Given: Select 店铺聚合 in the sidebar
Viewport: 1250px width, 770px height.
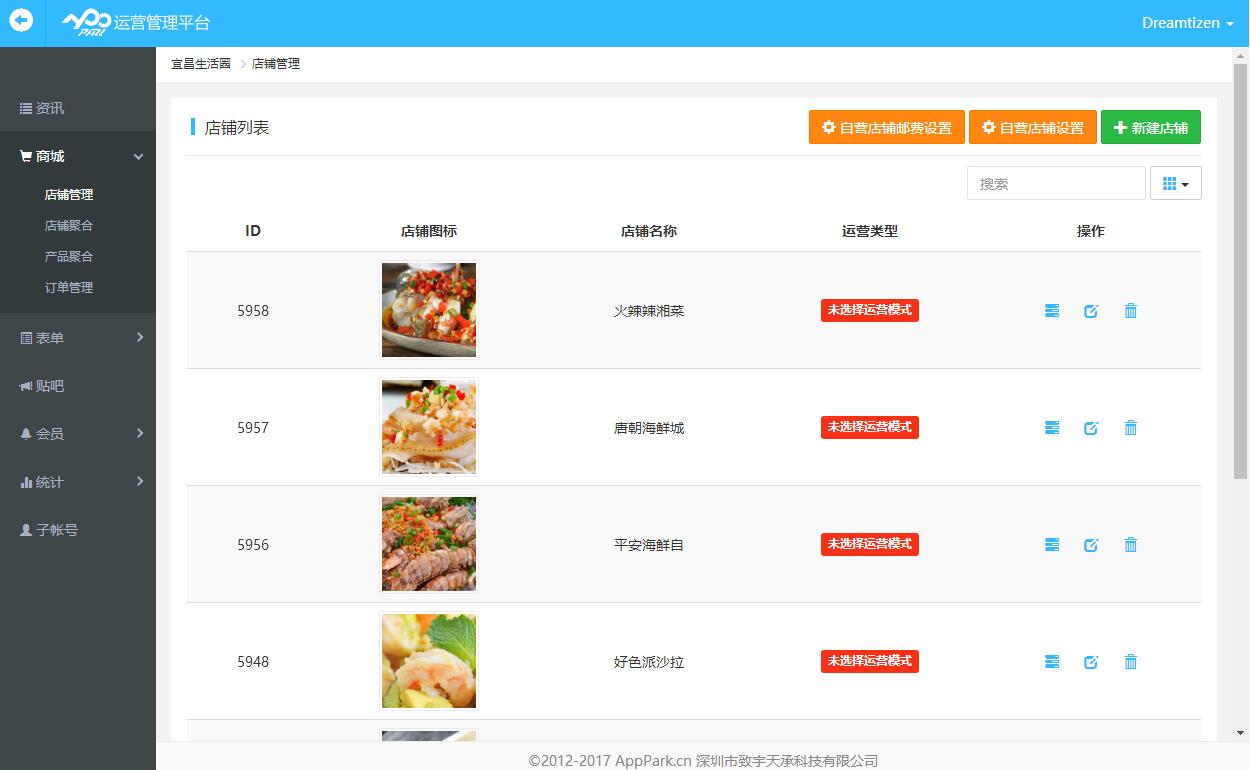Looking at the screenshot, I should tap(69, 226).
